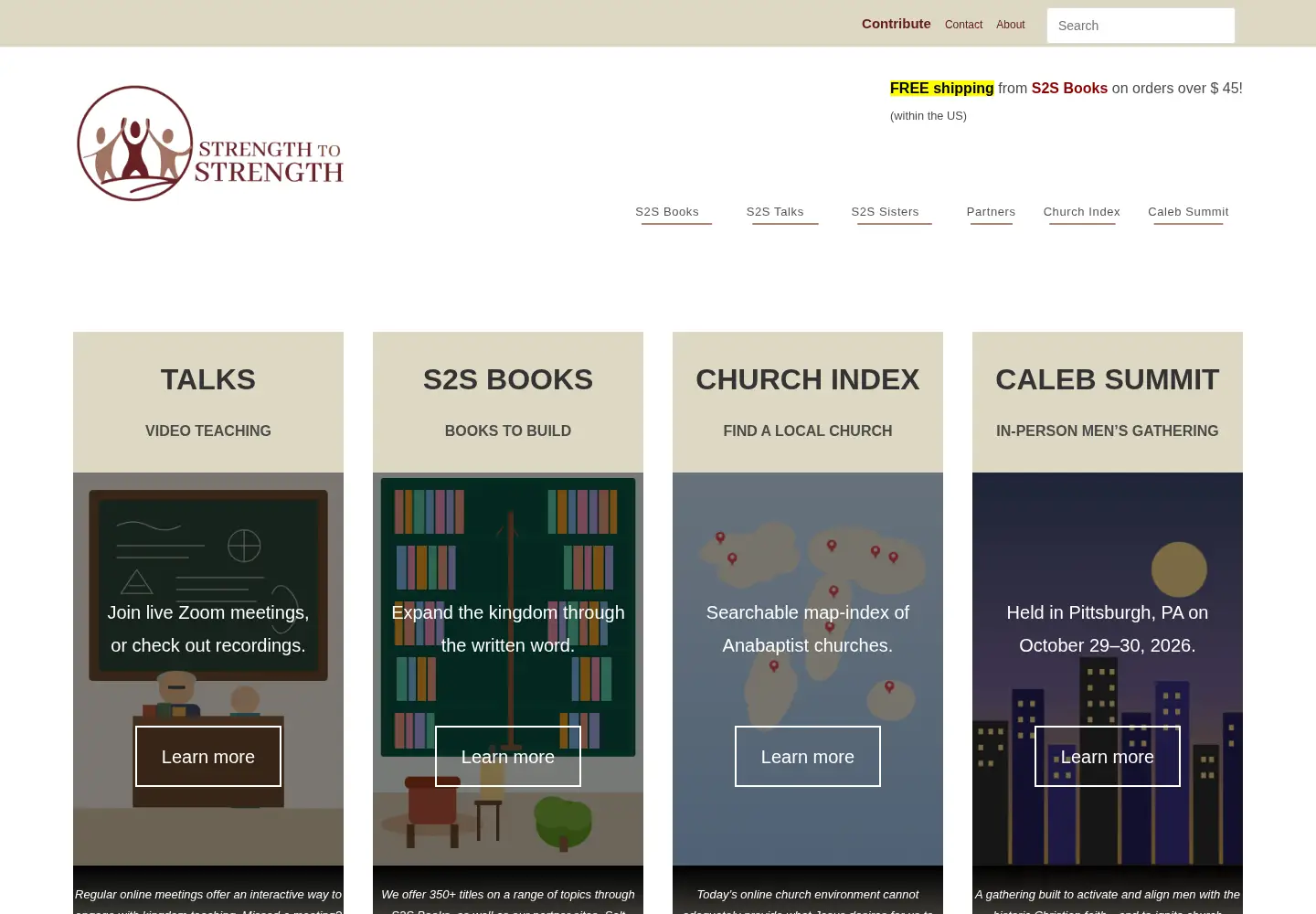Open the Contact page link
Screen dimensions: 1316x914
click(x=963, y=25)
